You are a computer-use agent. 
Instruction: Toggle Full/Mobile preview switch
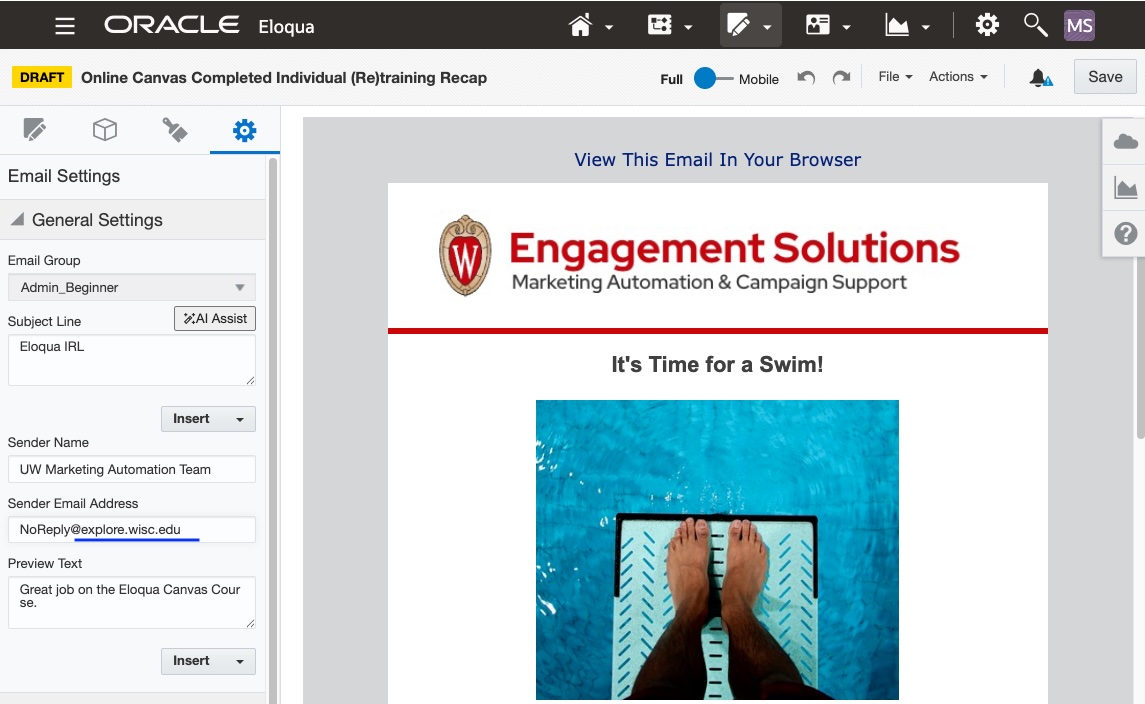[x=713, y=78]
